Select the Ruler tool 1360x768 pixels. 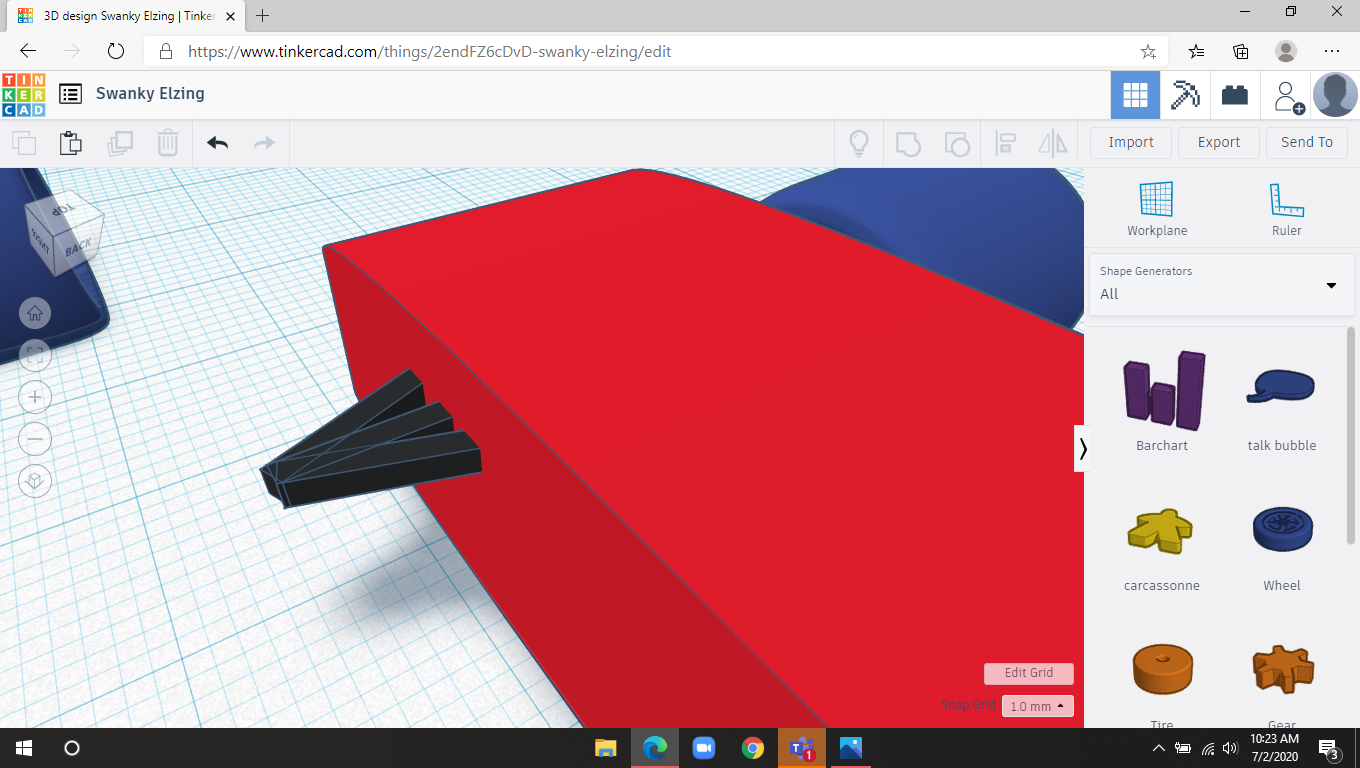click(1286, 209)
